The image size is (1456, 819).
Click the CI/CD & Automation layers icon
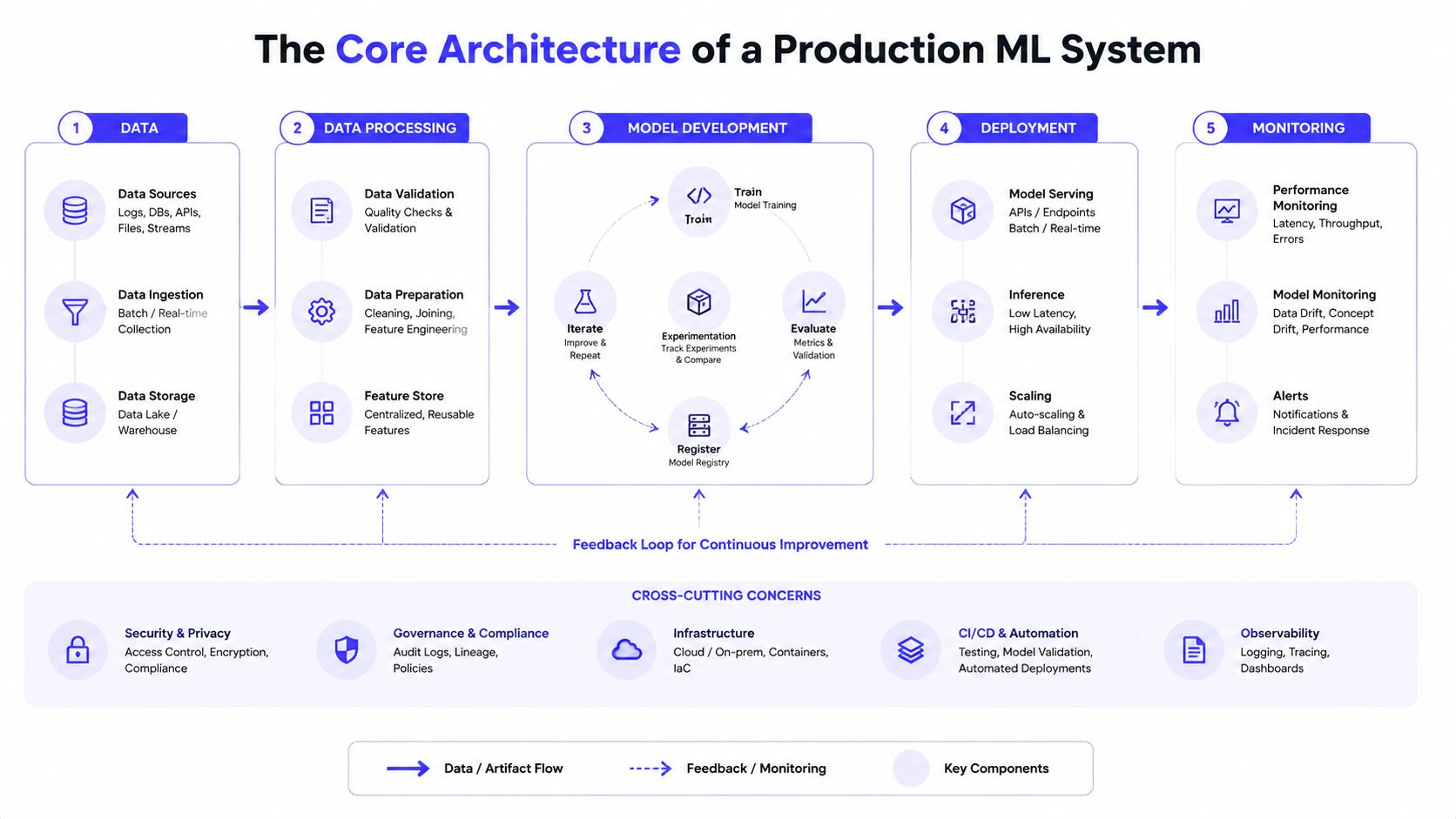point(911,650)
